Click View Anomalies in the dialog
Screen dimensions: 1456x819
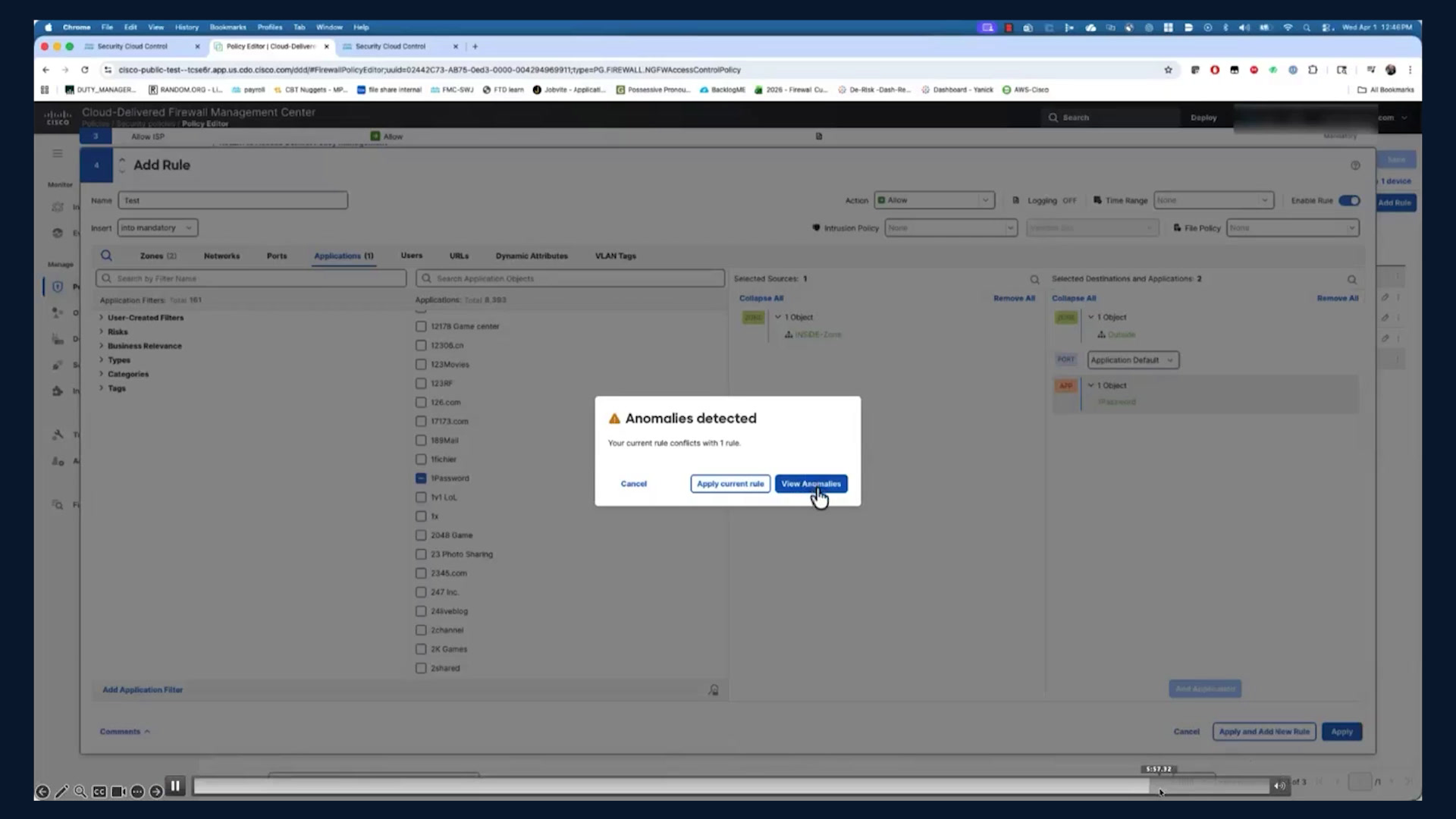(x=811, y=484)
